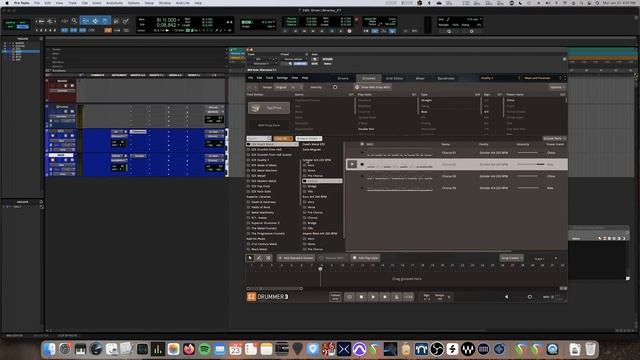Viewport: 640px width, 360px height.
Task: Click the EZdrummer count-in 1234 button
Action: pyautogui.click(x=408, y=297)
